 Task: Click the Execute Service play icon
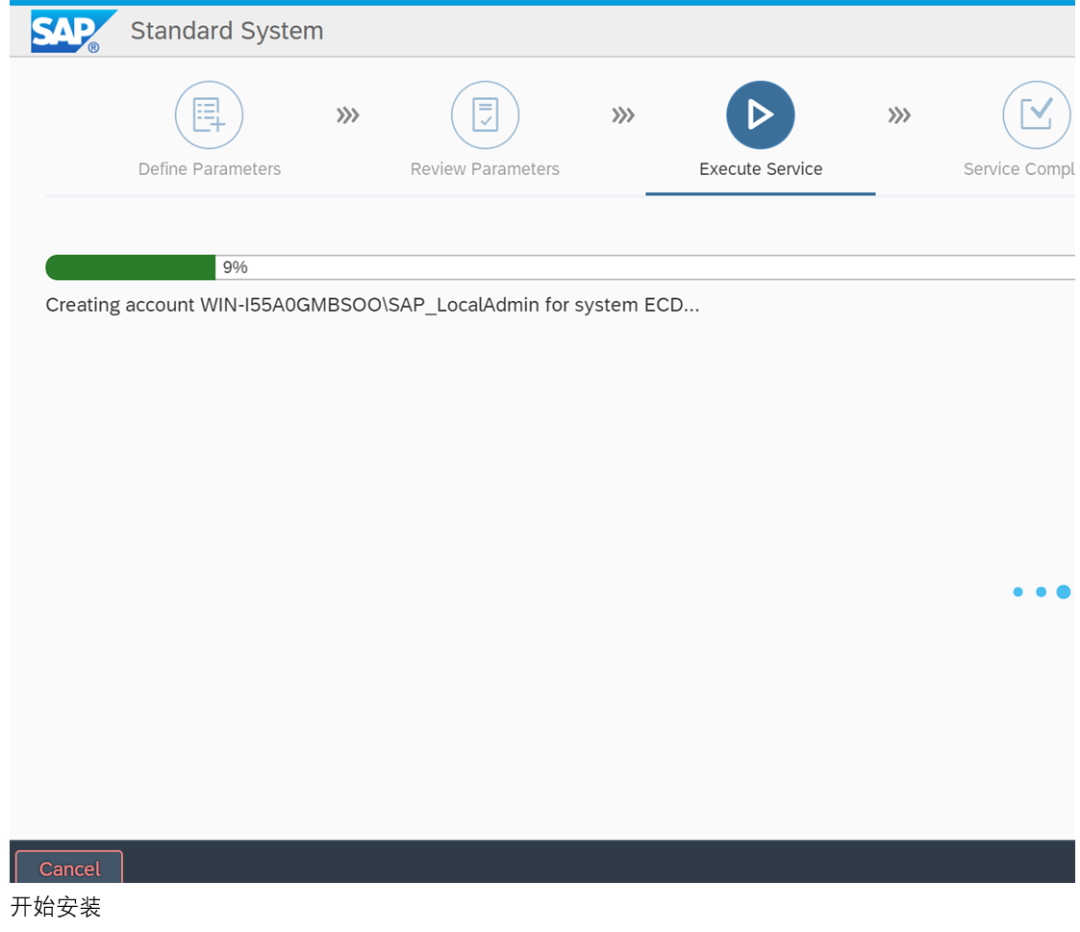pos(760,115)
